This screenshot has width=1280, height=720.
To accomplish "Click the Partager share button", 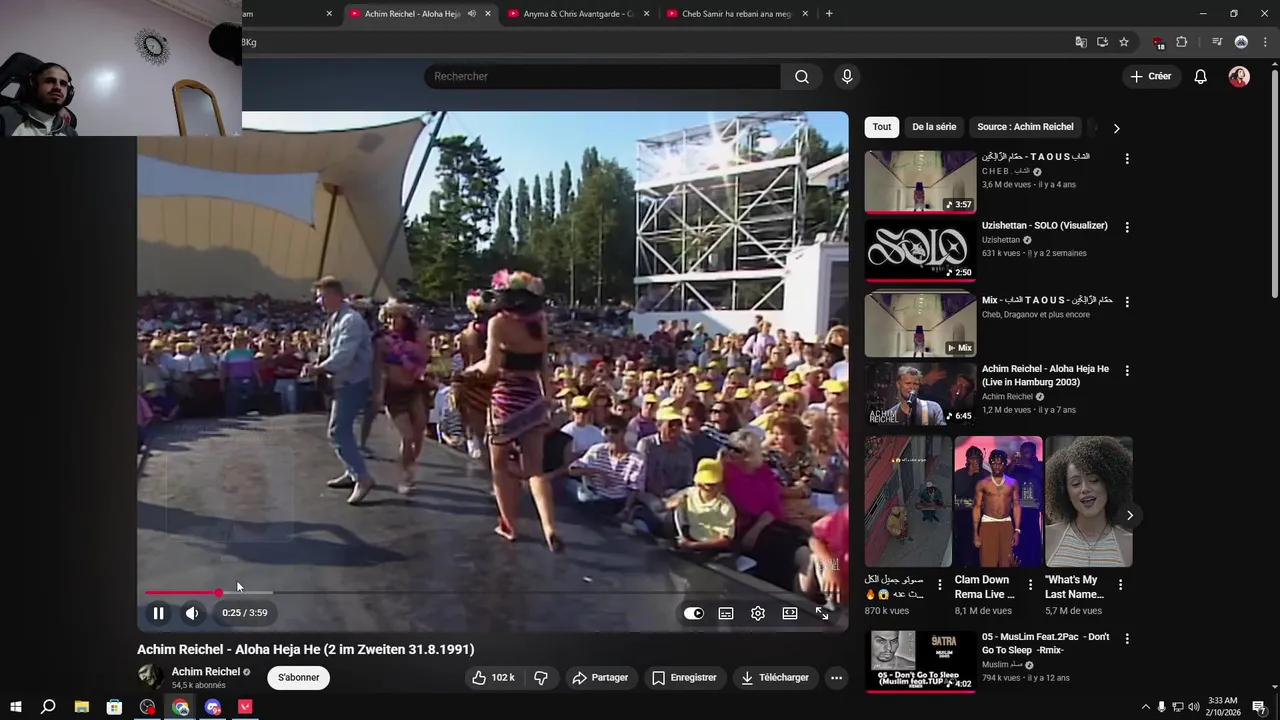I will (600, 677).
